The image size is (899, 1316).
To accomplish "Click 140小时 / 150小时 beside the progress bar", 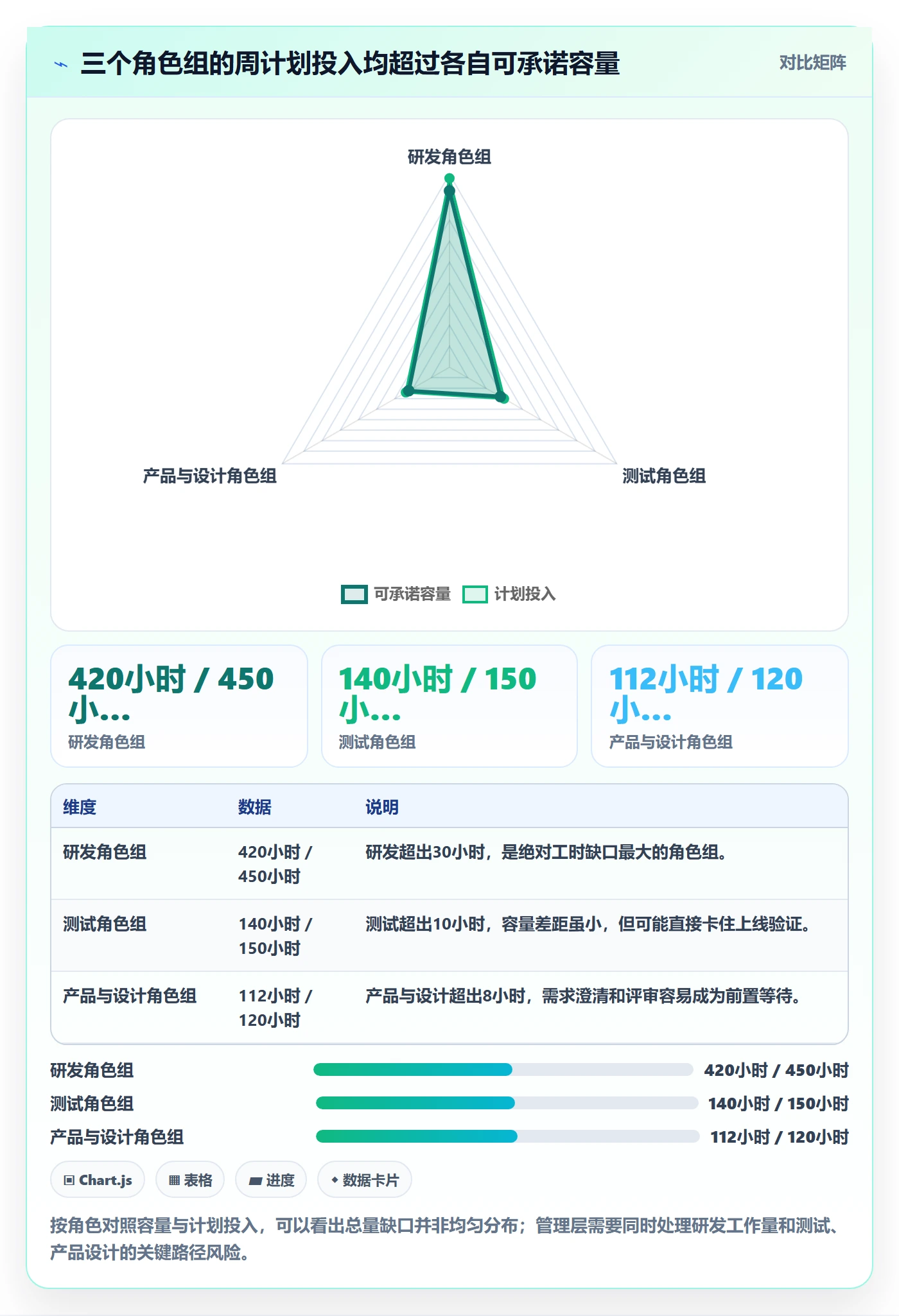I will coord(778,1104).
